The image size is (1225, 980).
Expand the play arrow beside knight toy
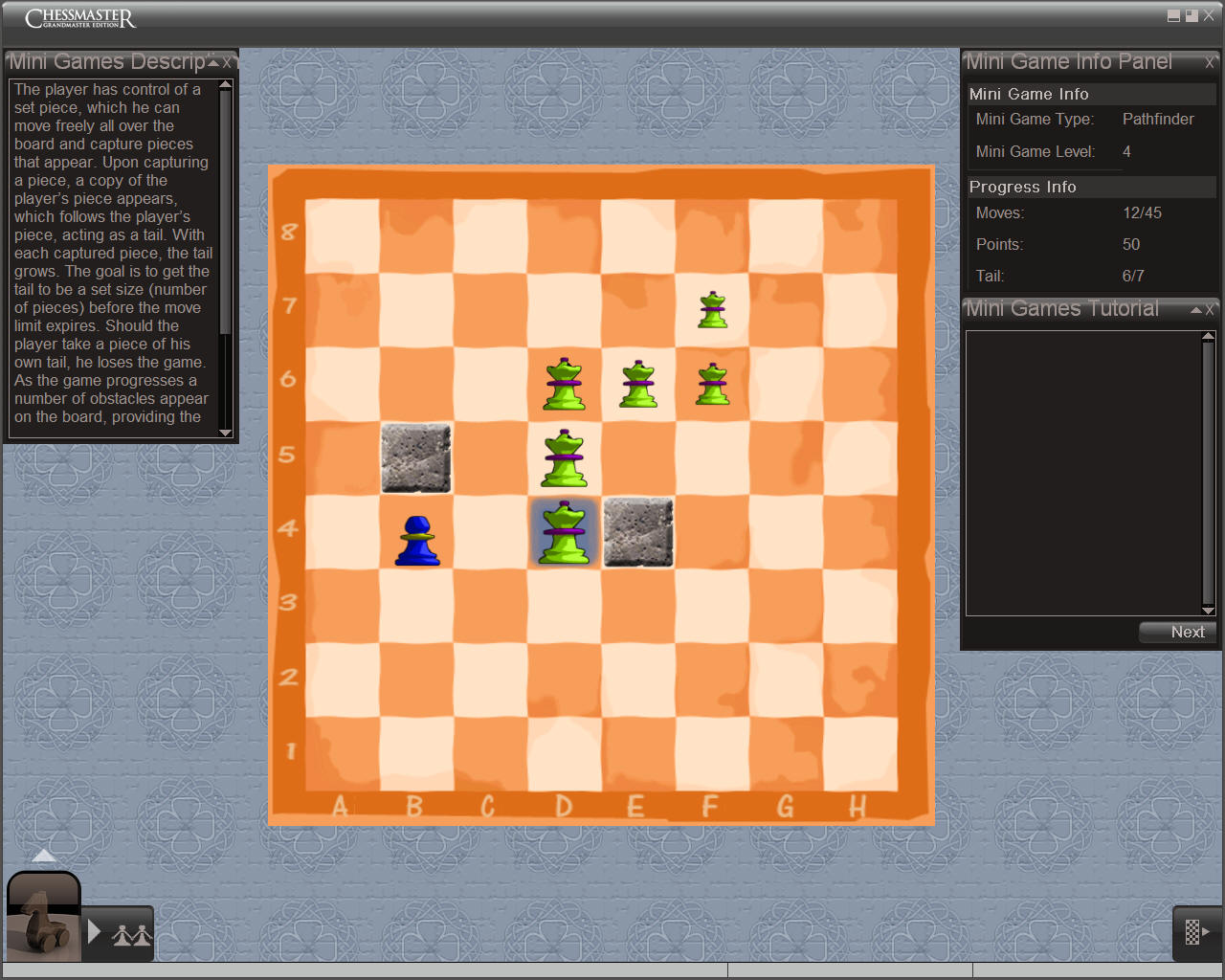point(94,932)
